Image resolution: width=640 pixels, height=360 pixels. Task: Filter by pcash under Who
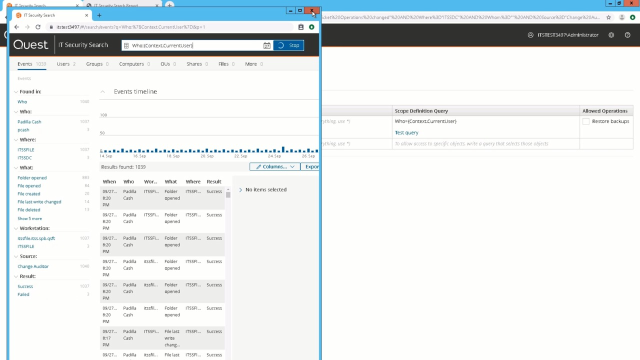[23, 130]
